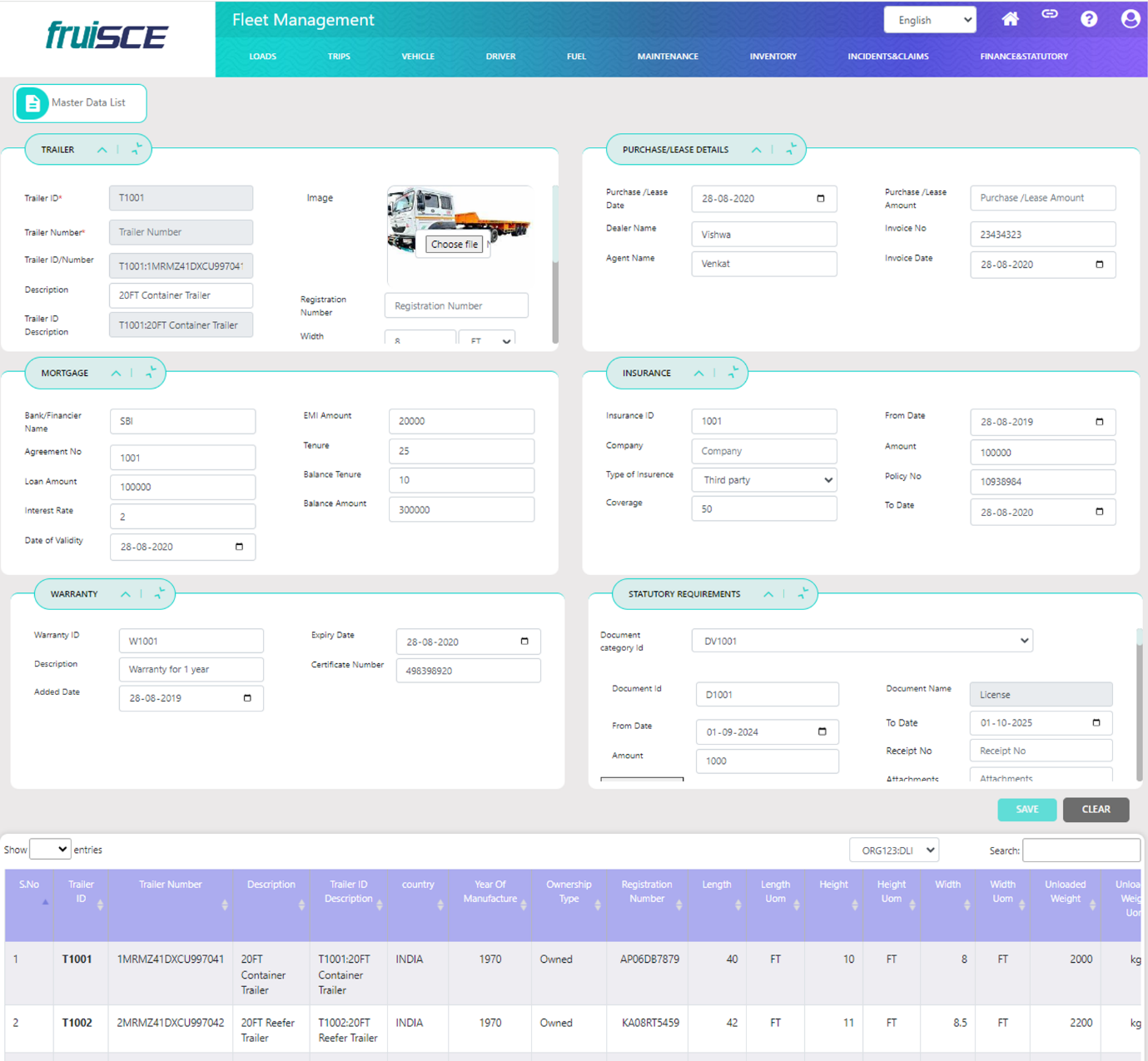This screenshot has height=1061, width=1148.
Task: Open the VEHICLE menu
Action: coord(418,57)
